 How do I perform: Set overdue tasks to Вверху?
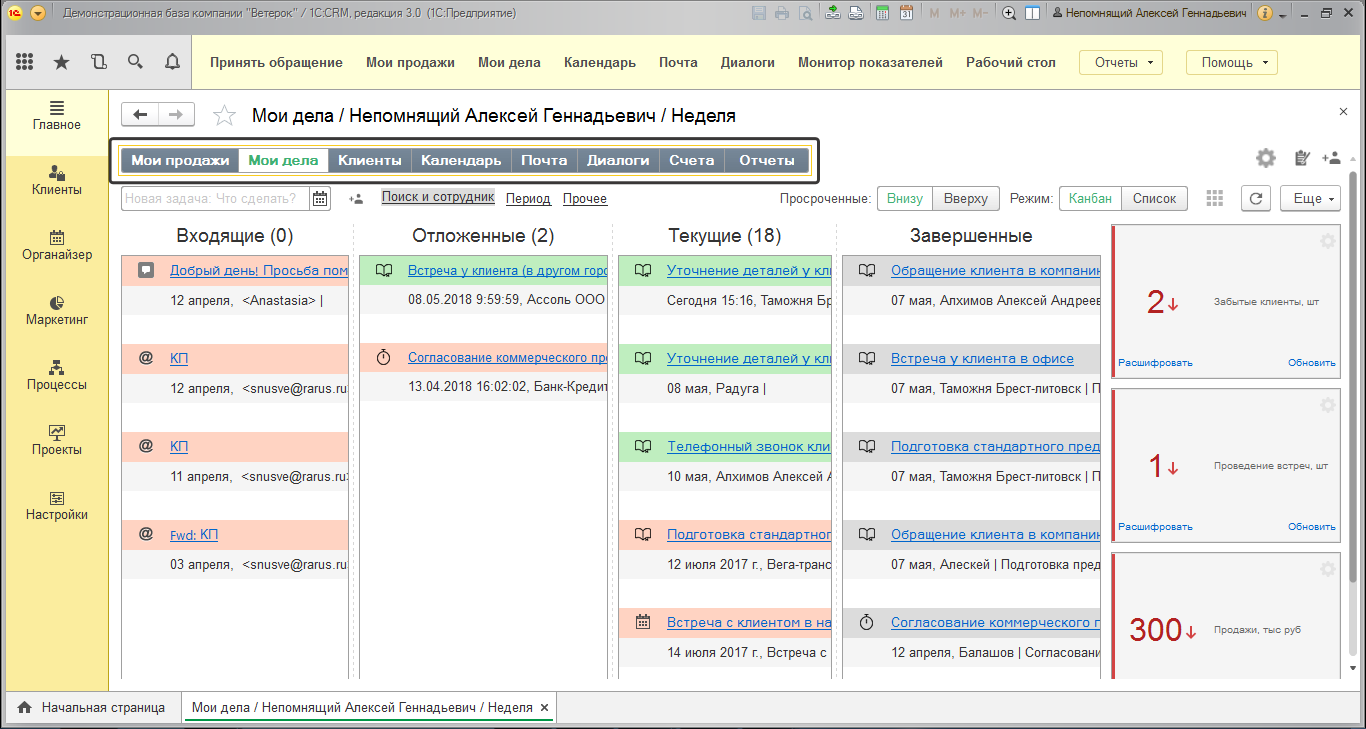[967, 198]
